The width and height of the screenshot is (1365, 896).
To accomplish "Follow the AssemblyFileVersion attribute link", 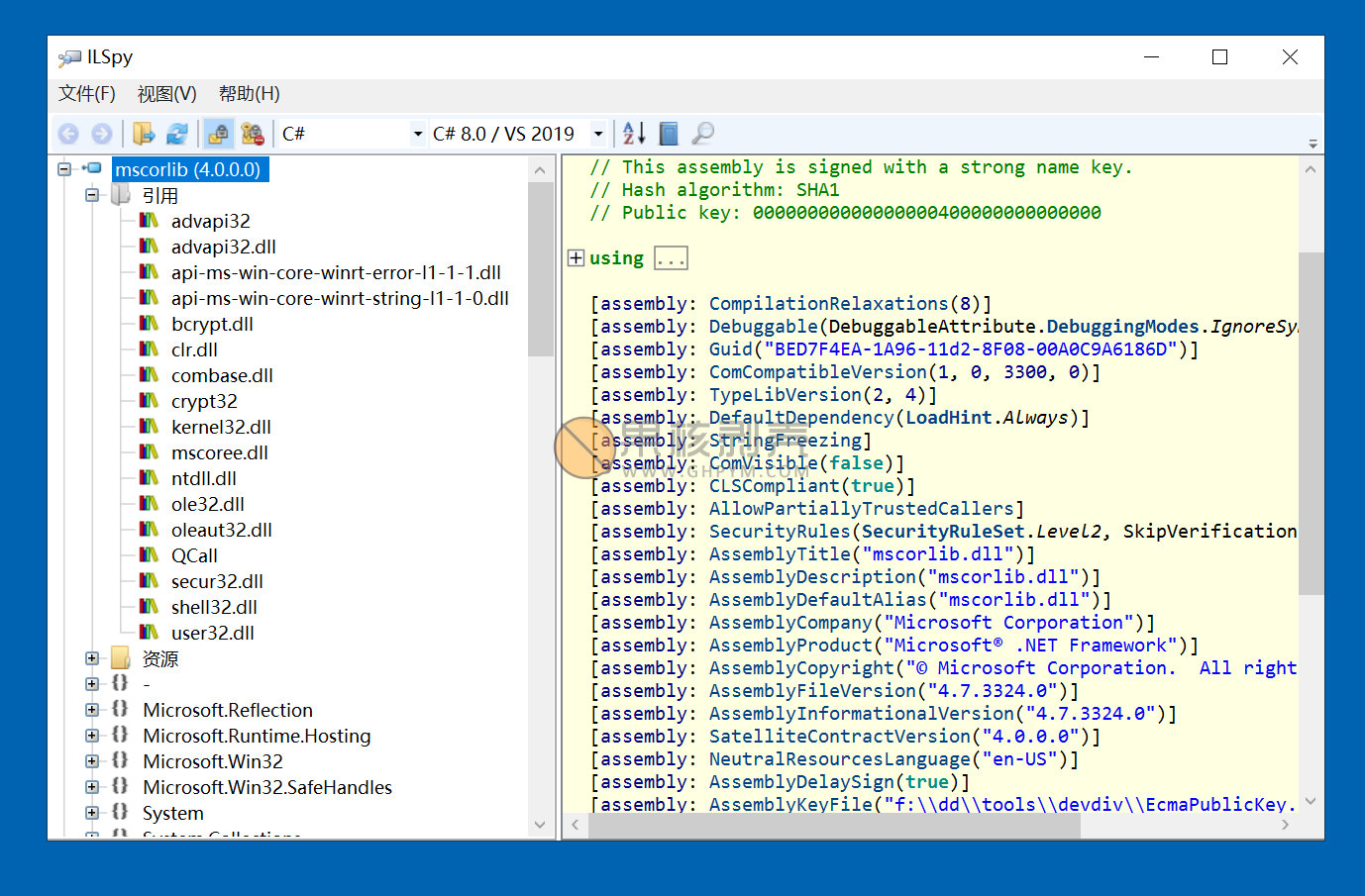I will pos(813,691).
